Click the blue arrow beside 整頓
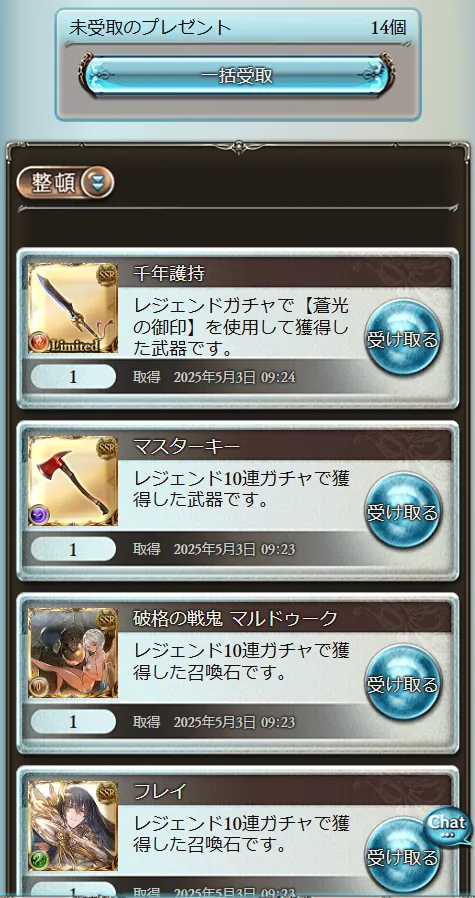Image resolution: width=475 pixels, height=898 pixels. pos(98,183)
